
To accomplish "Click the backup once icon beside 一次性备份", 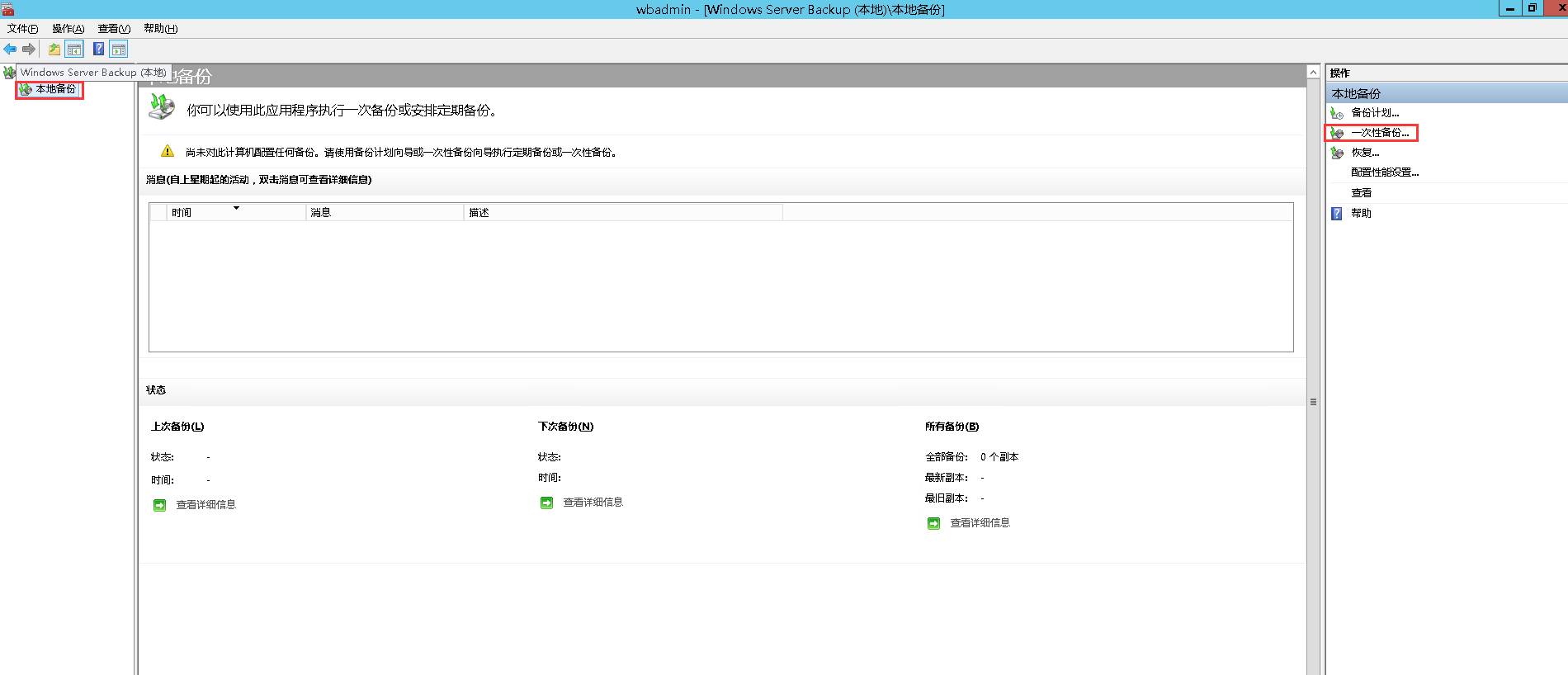I will click(1337, 133).
